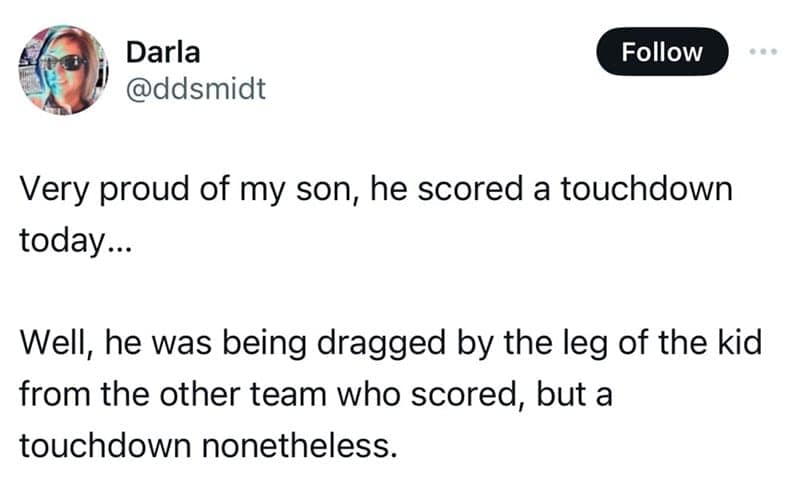Click the line containing 'today...'
Screen dimensions: 800x485
tap(67, 241)
